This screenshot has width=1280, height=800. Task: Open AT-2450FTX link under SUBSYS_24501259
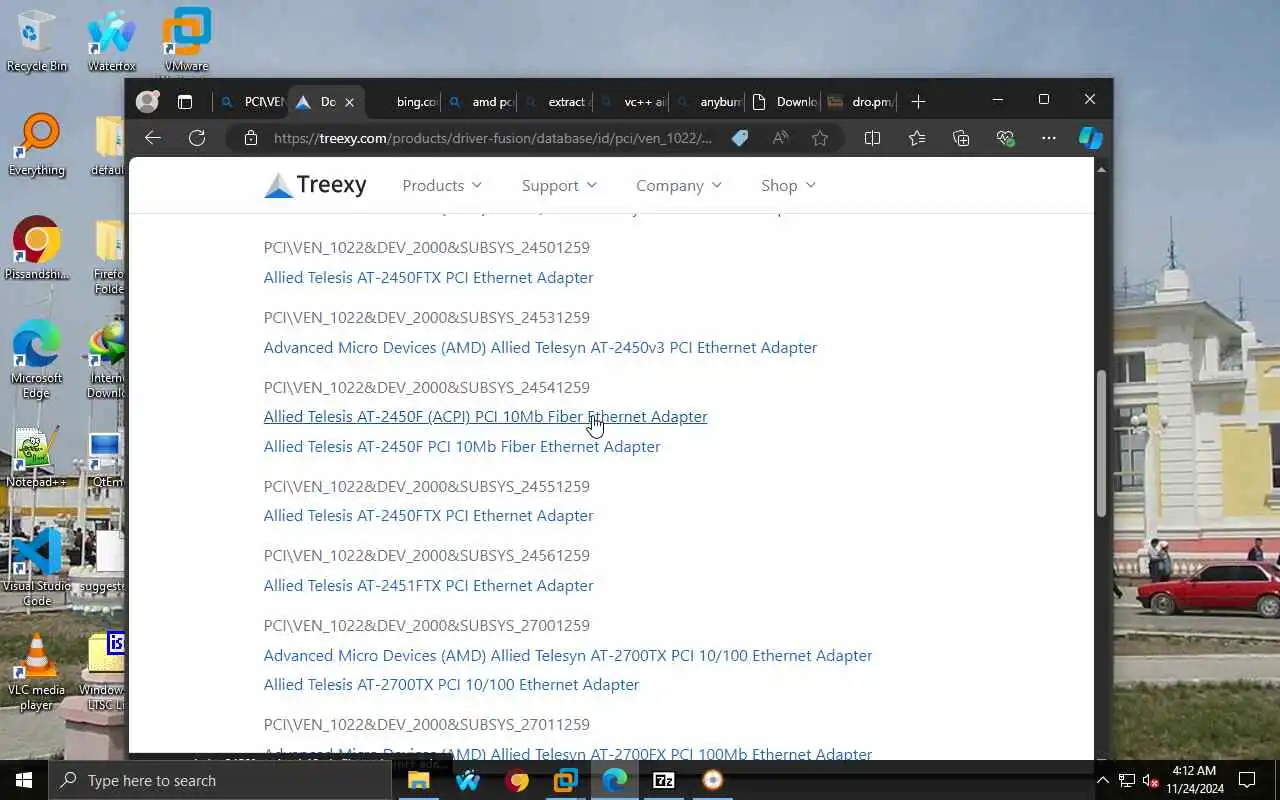pos(428,277)
